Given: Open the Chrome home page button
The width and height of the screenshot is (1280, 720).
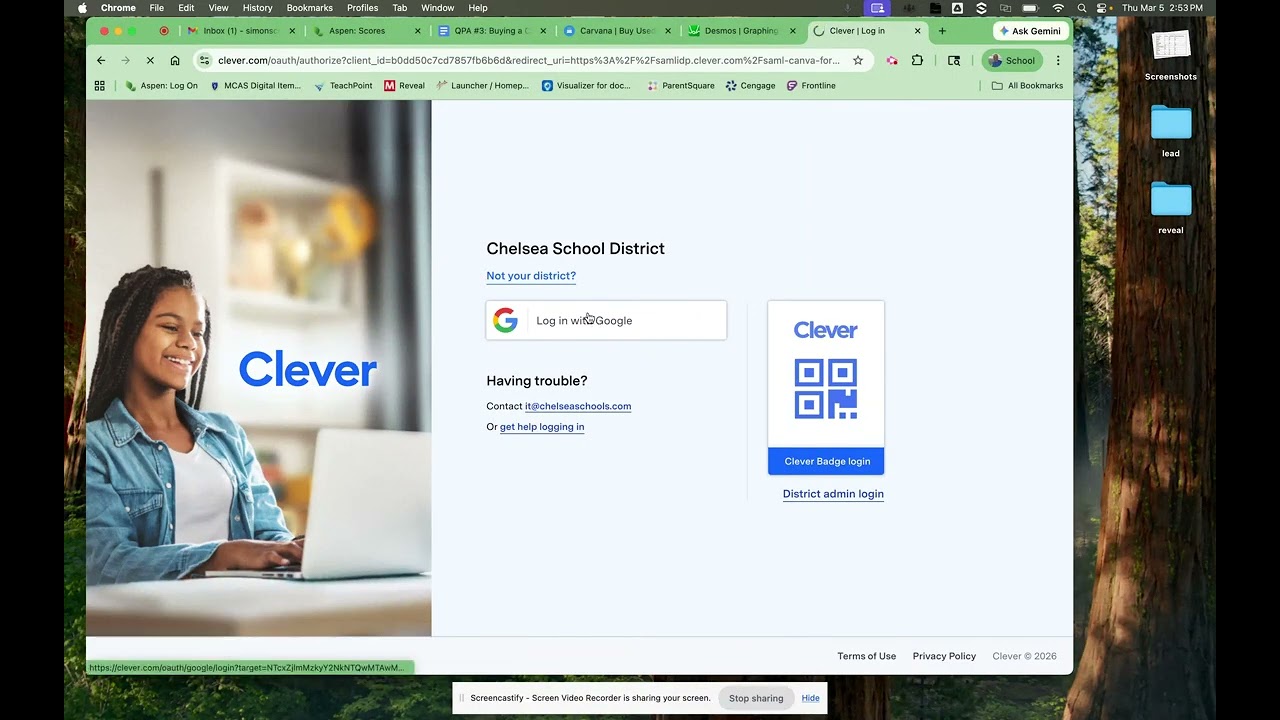Looking at the screenshot, I should 175,60.
